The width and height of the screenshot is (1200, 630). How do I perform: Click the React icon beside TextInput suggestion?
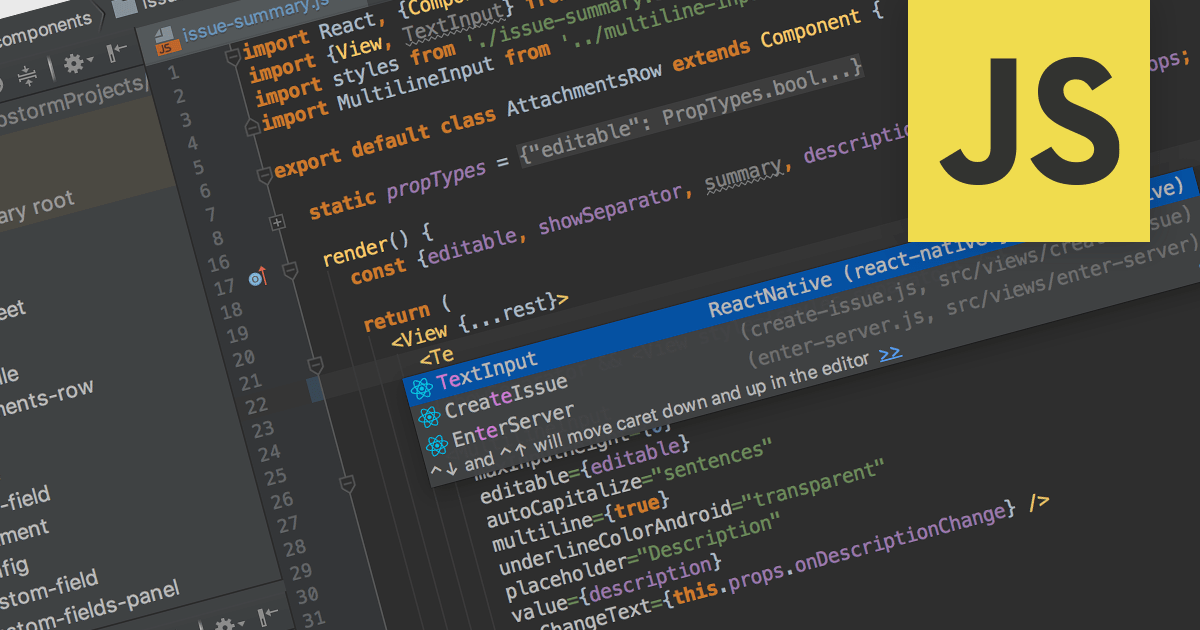click(421, 387)
